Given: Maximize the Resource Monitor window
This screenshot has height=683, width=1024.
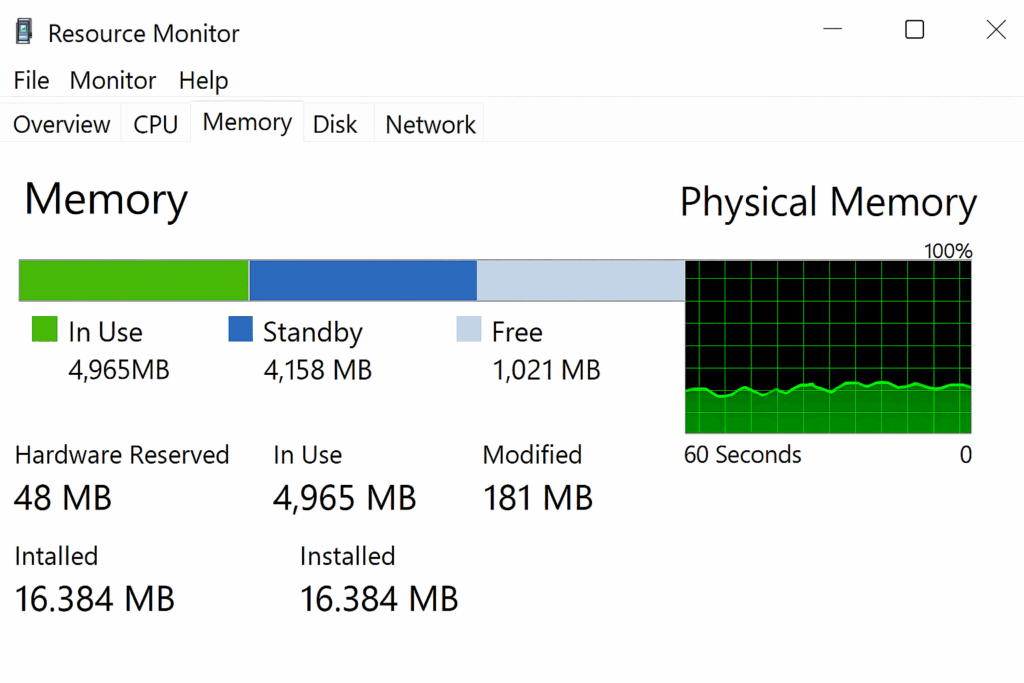Looking at the screenshot, I should click(914, 30).
